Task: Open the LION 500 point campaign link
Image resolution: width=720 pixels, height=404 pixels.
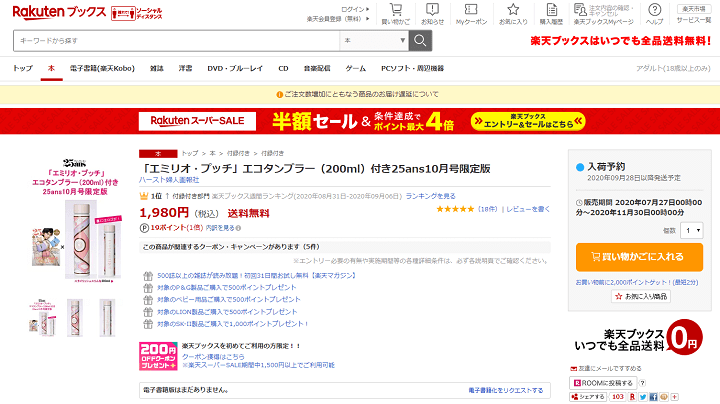Action: 227,312
